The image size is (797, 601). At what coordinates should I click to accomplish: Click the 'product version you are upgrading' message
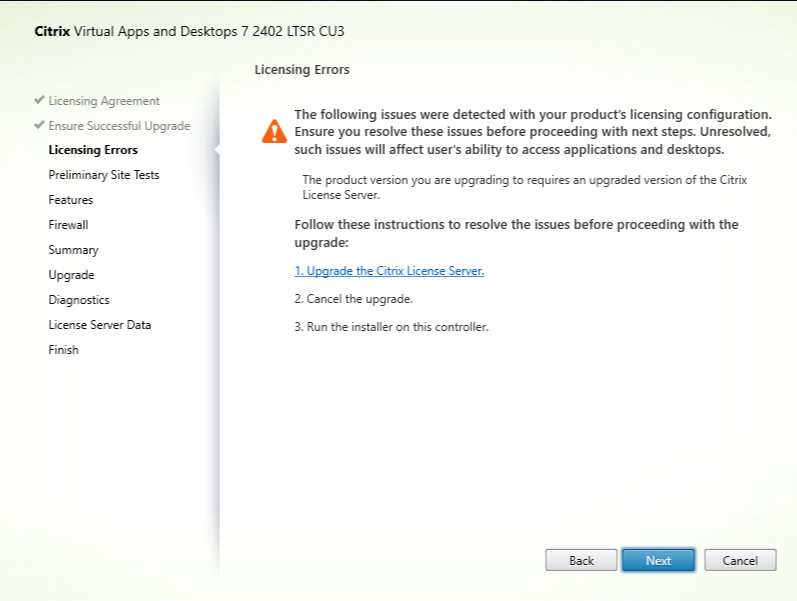coord(525,187)
